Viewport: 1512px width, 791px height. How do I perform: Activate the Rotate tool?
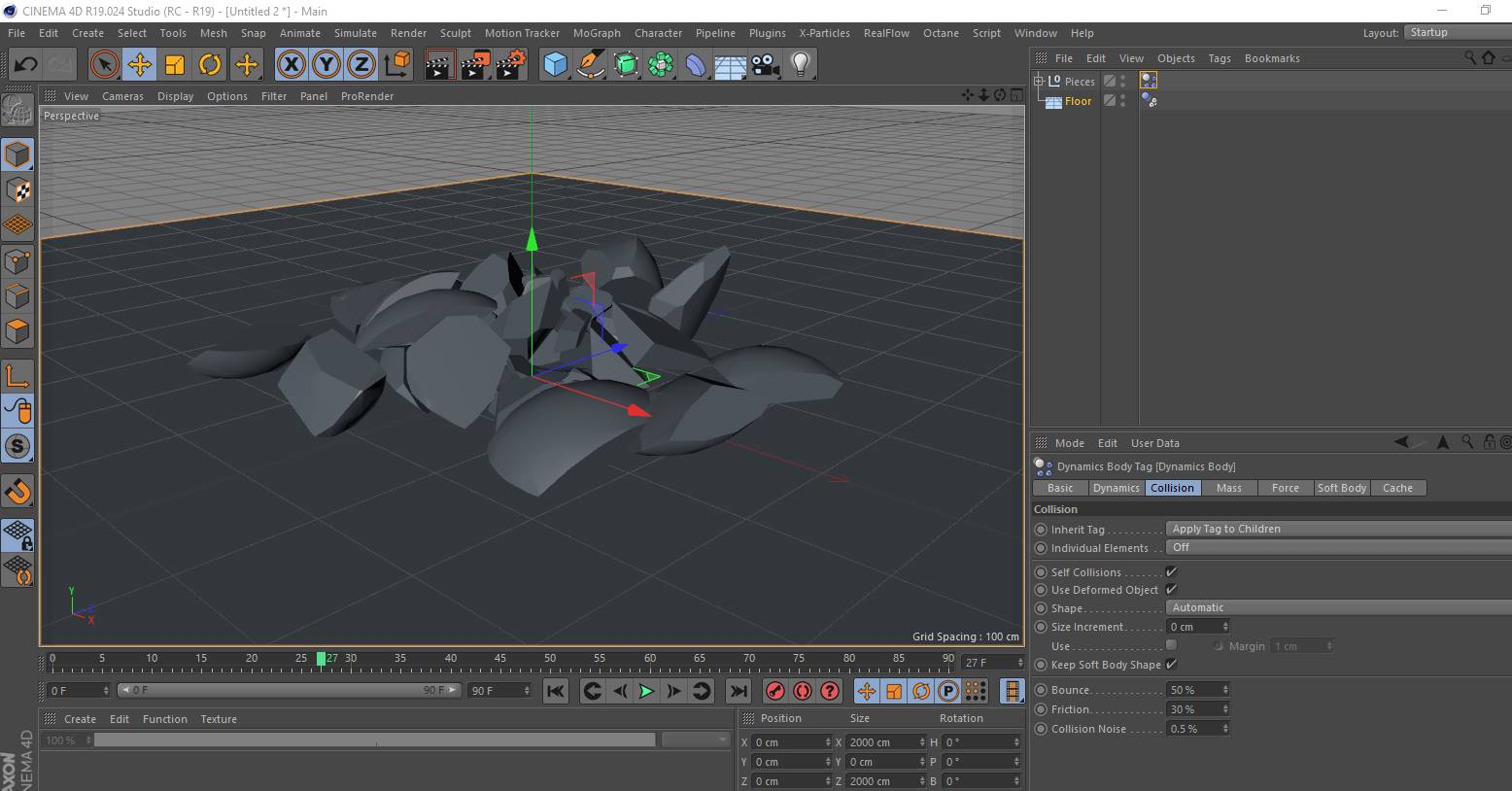pos(210,65)
